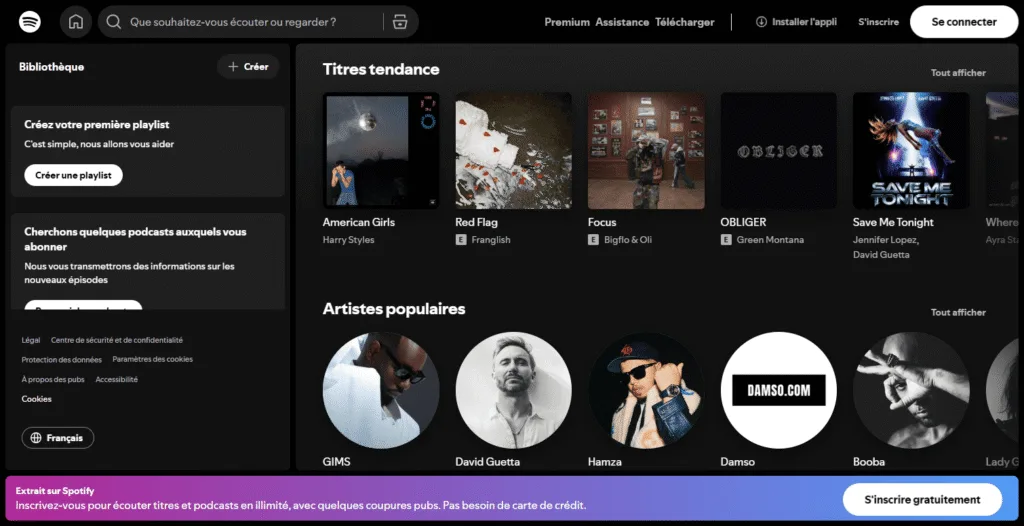The image size is (1024, 526).
Task: Click the Se connecter button
Action: point(964,22)
